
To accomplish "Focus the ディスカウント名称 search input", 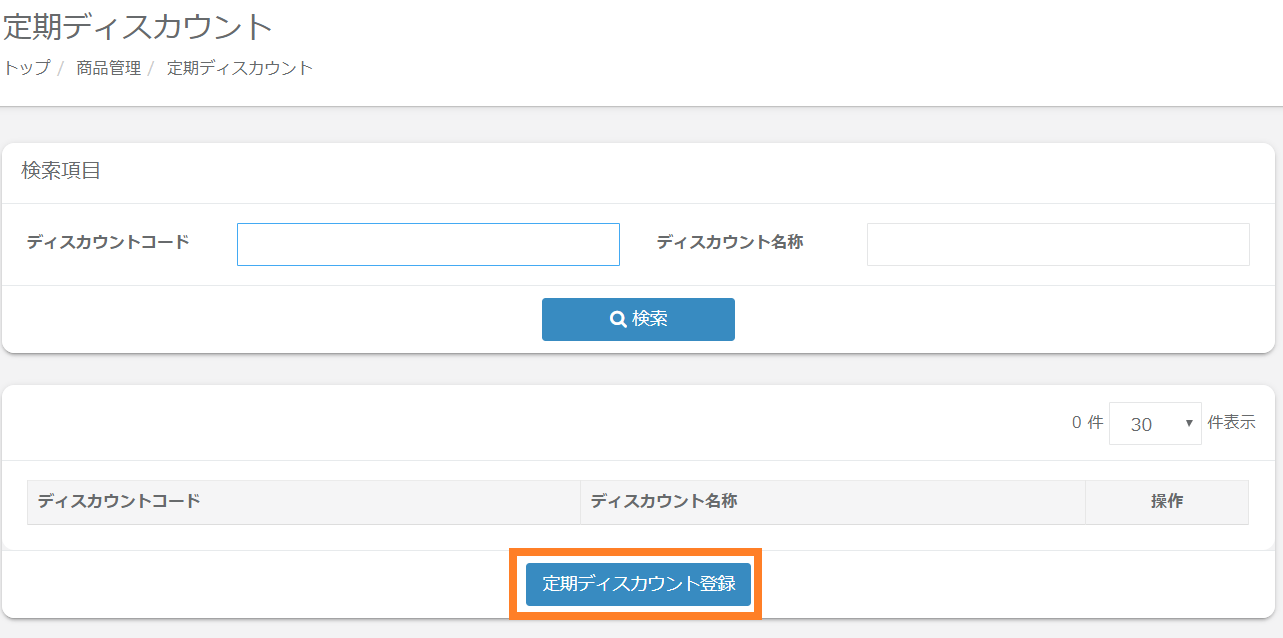I will click(x=1058, y=244).
